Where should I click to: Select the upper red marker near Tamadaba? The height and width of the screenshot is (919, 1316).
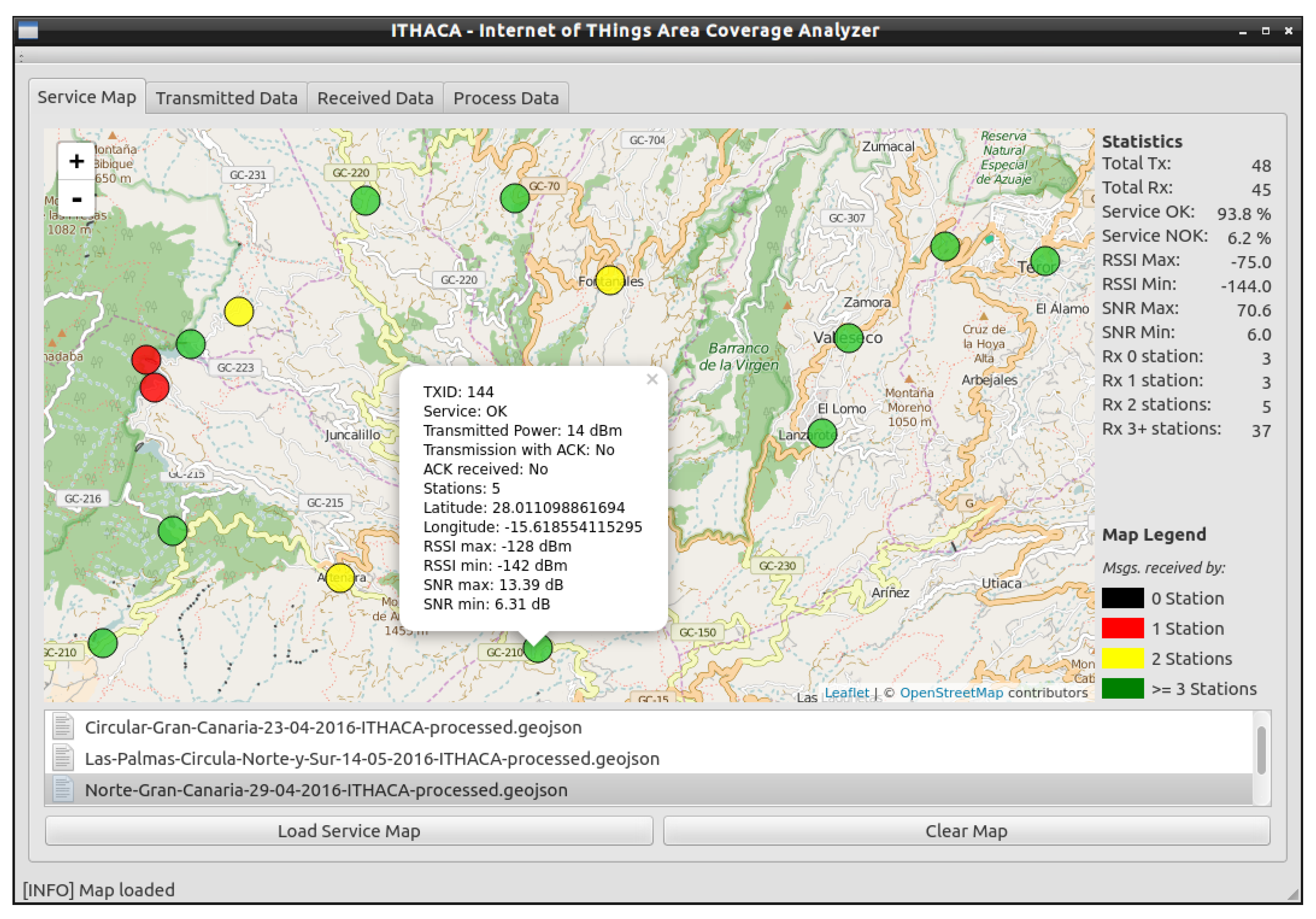click(146, 359)
